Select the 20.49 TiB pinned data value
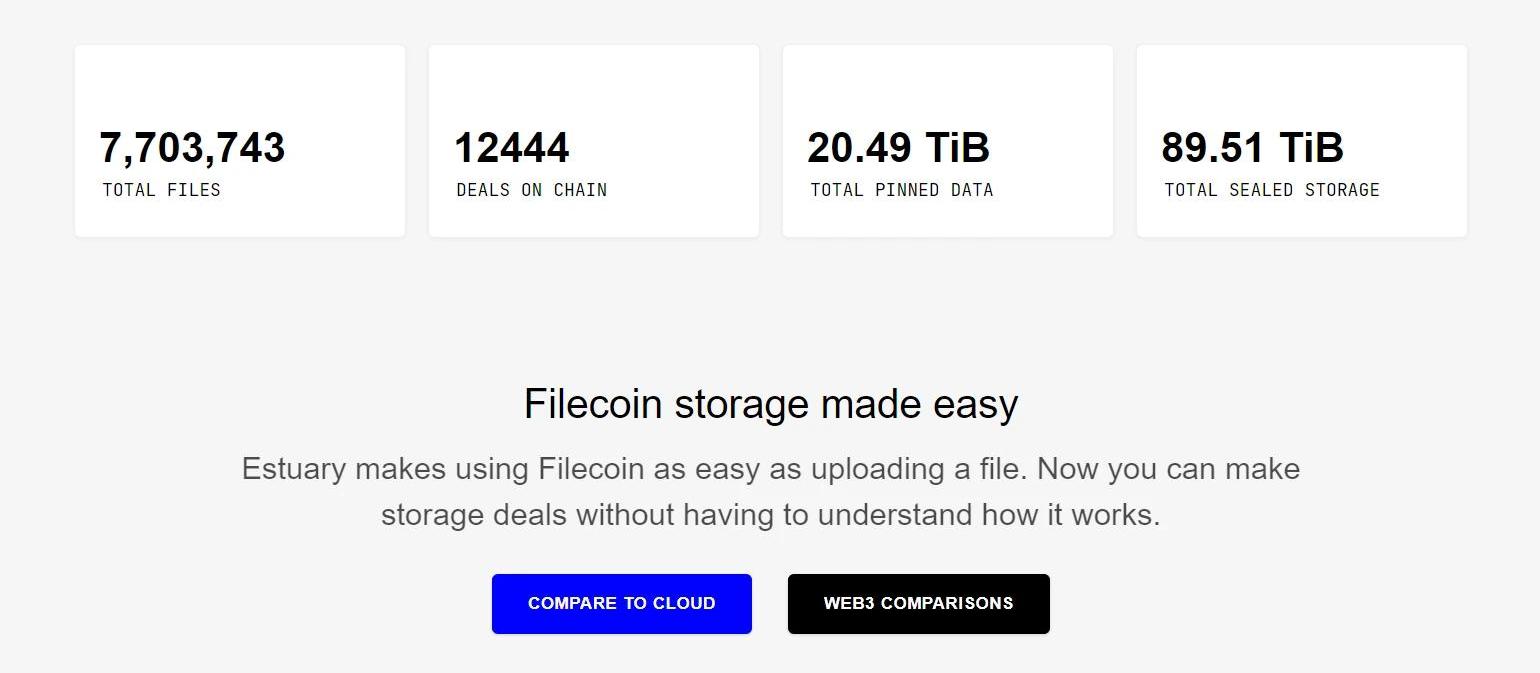 point(898,148)
